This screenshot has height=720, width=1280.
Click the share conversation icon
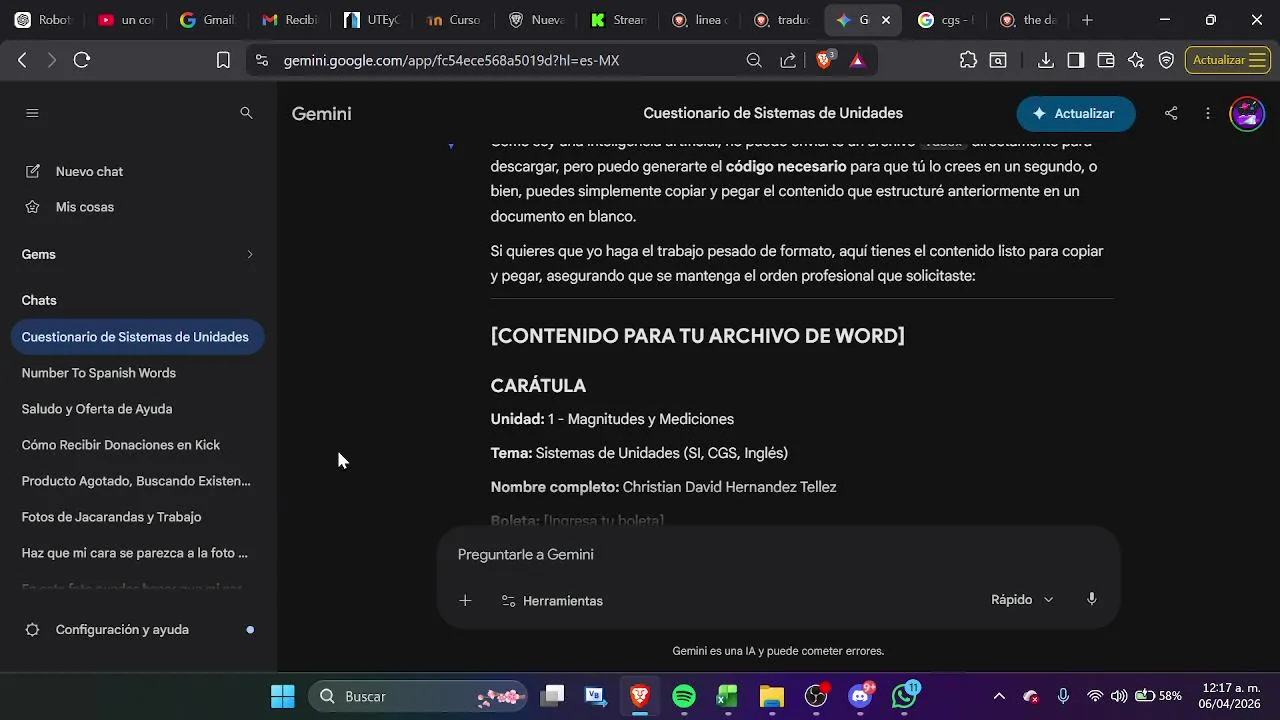[x=1171, y=113]
